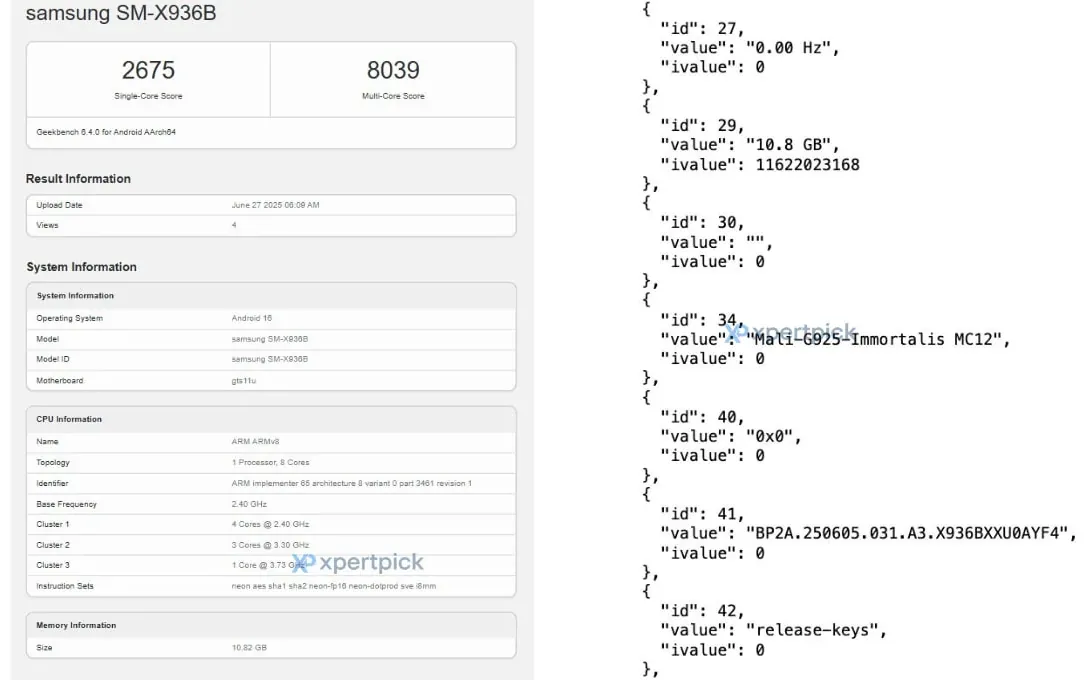
Task: Select the "June 27 2025 06:09 AM" value
Action: click(275, 205)
